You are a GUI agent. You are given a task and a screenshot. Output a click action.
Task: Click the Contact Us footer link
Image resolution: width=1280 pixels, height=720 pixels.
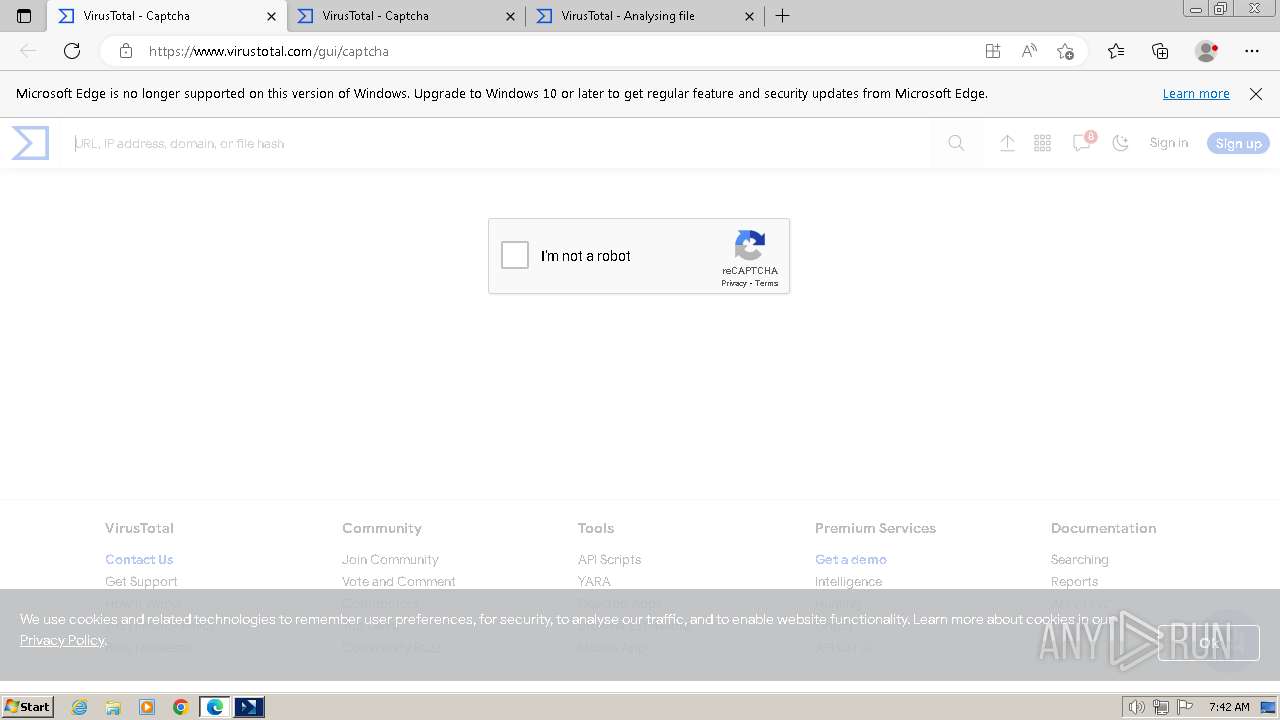tap(139, 559)
